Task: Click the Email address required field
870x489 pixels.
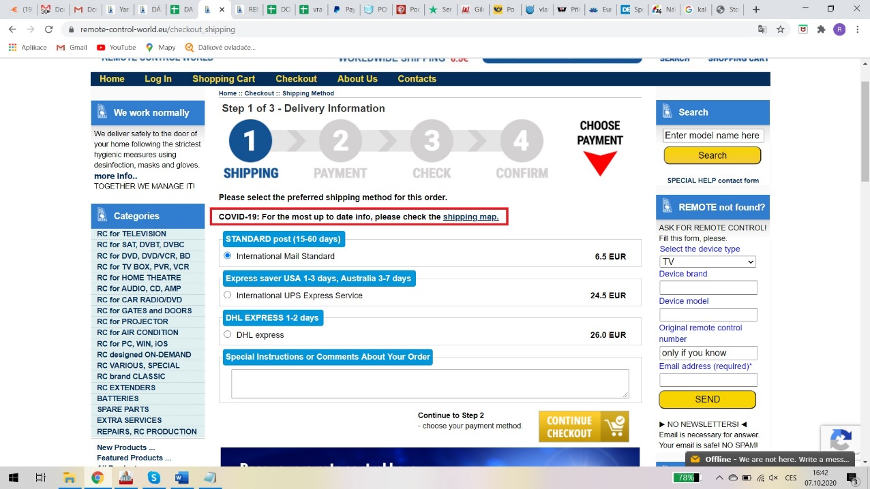Action: coord(708,380)
